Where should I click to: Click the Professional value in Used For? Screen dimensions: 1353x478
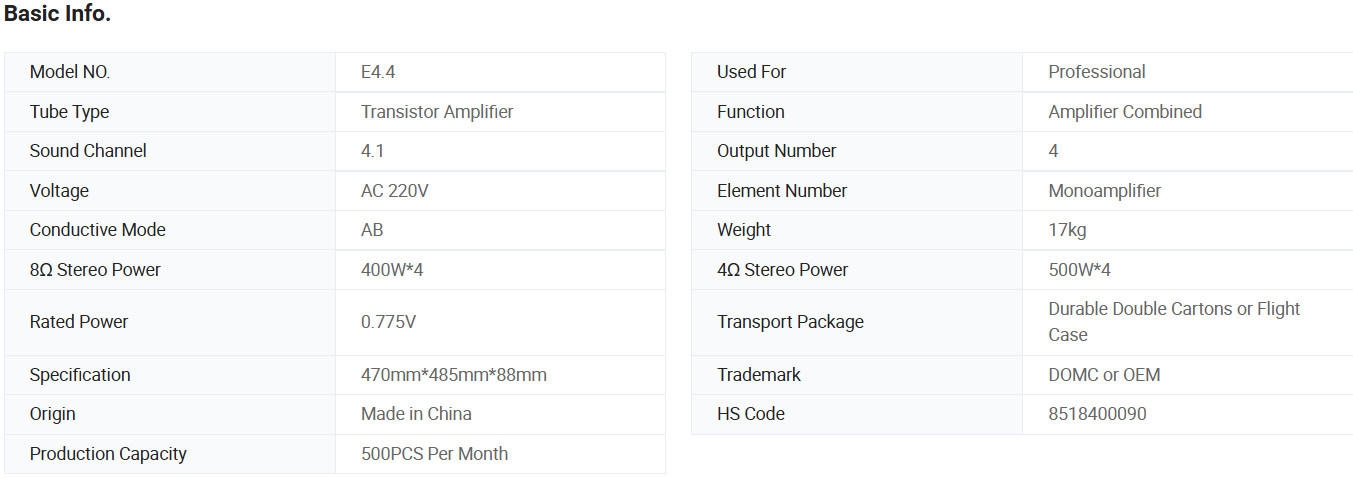[x=1097, y=72]
